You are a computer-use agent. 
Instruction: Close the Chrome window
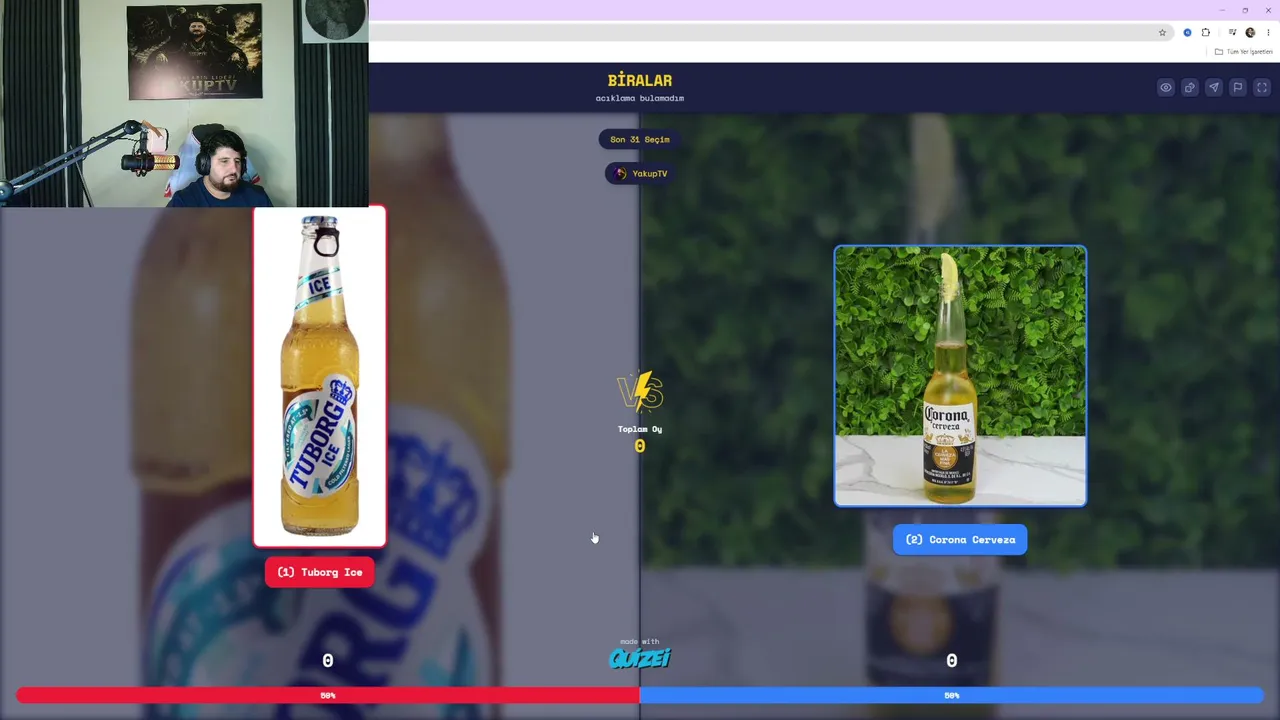(1268, 10)
